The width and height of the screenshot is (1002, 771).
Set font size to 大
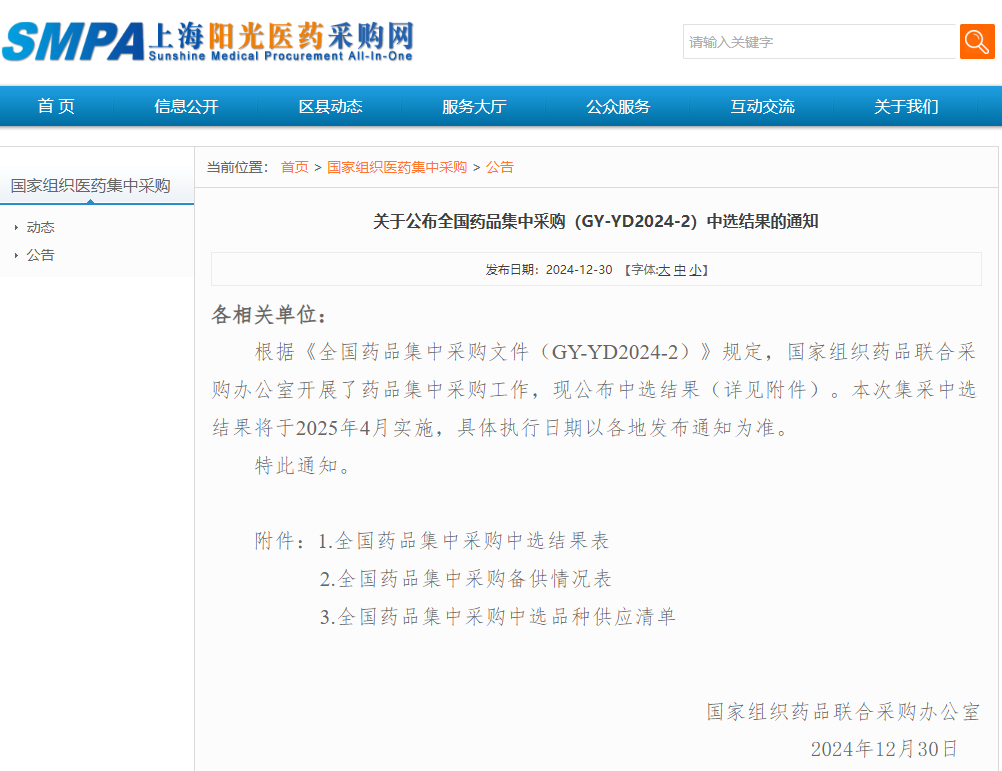(664, 270)
